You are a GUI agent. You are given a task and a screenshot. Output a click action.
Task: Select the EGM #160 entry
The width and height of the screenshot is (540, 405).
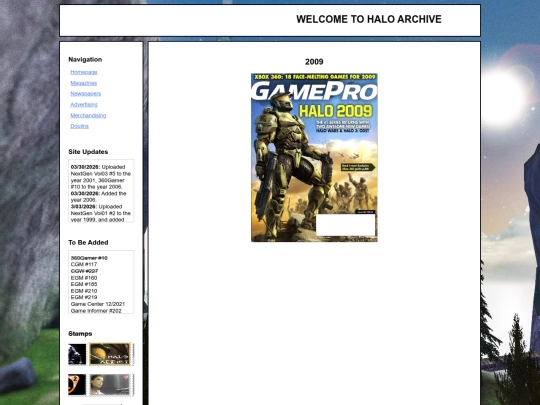84,278
